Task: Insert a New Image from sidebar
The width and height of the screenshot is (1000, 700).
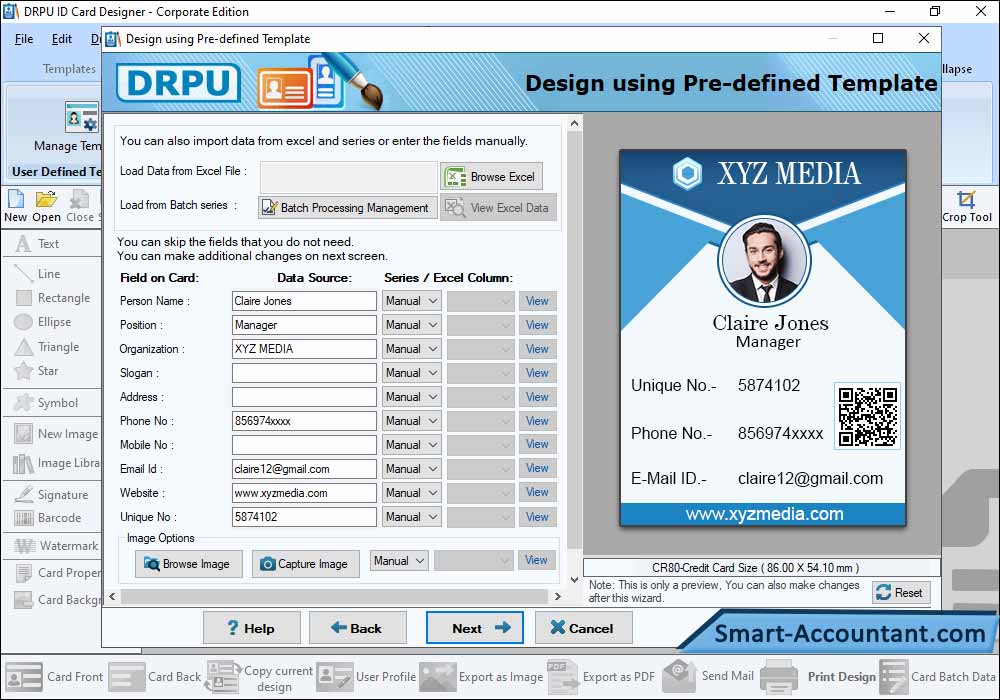Action: 56,434
